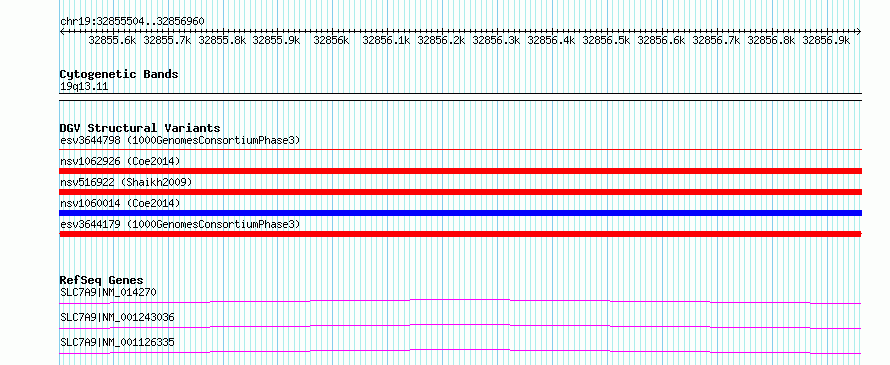This screenshot has width=890, height=365.
Task: Click the left arrow of the ruler
Action: pyautogui.click(x=62, y=31)
